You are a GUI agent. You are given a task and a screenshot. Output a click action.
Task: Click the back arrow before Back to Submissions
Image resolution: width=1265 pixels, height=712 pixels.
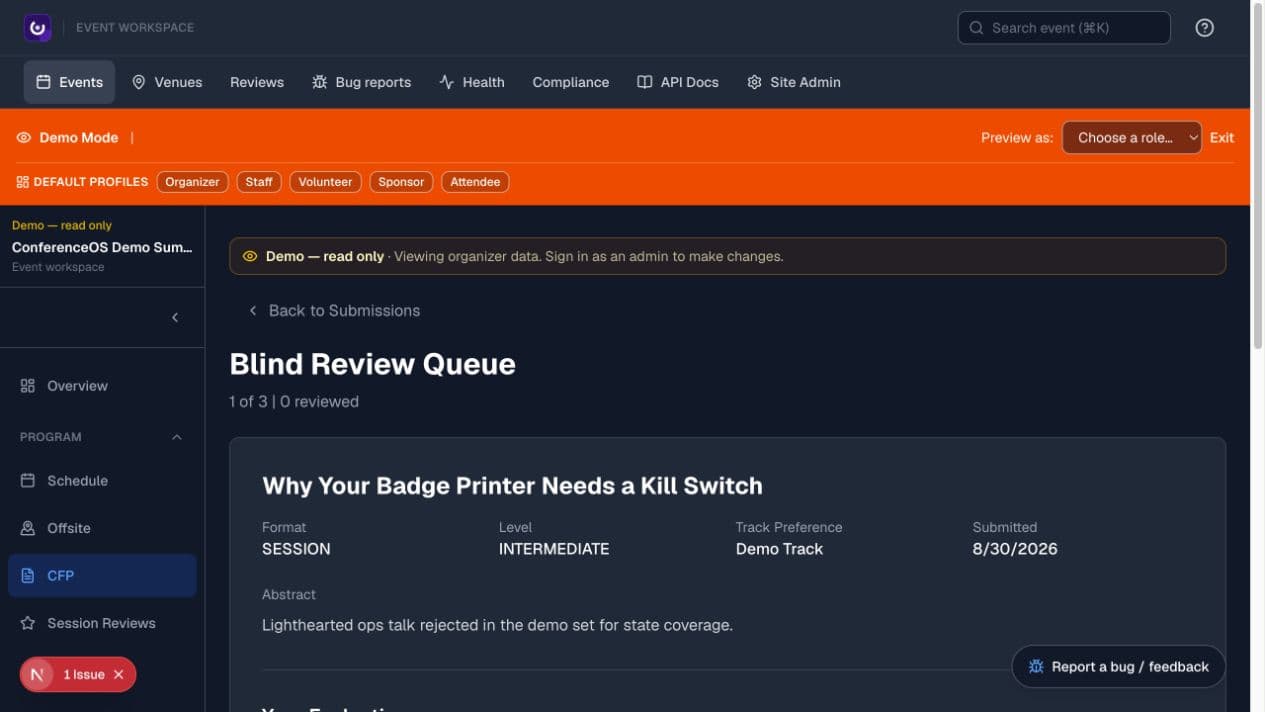pyautogui.click(x=253, y=311)
